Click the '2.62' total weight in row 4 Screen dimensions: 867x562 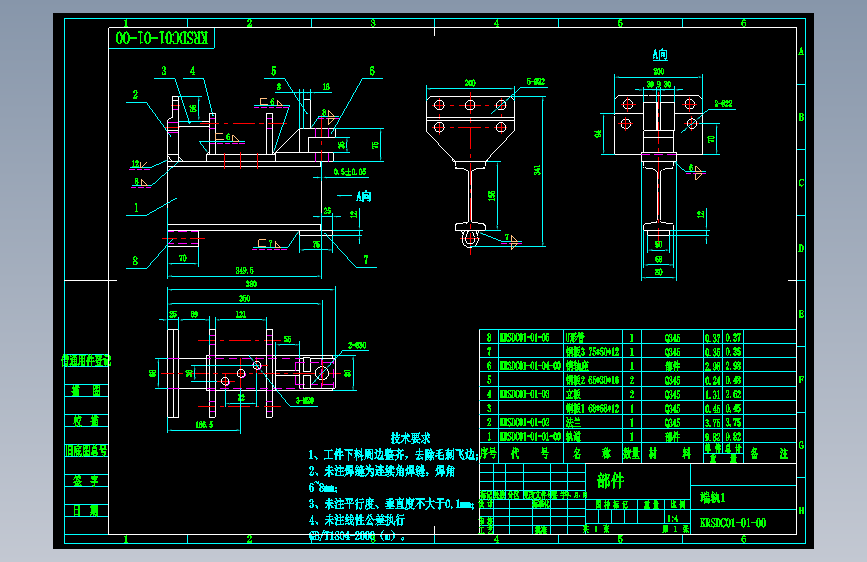(x=733, y=394)
